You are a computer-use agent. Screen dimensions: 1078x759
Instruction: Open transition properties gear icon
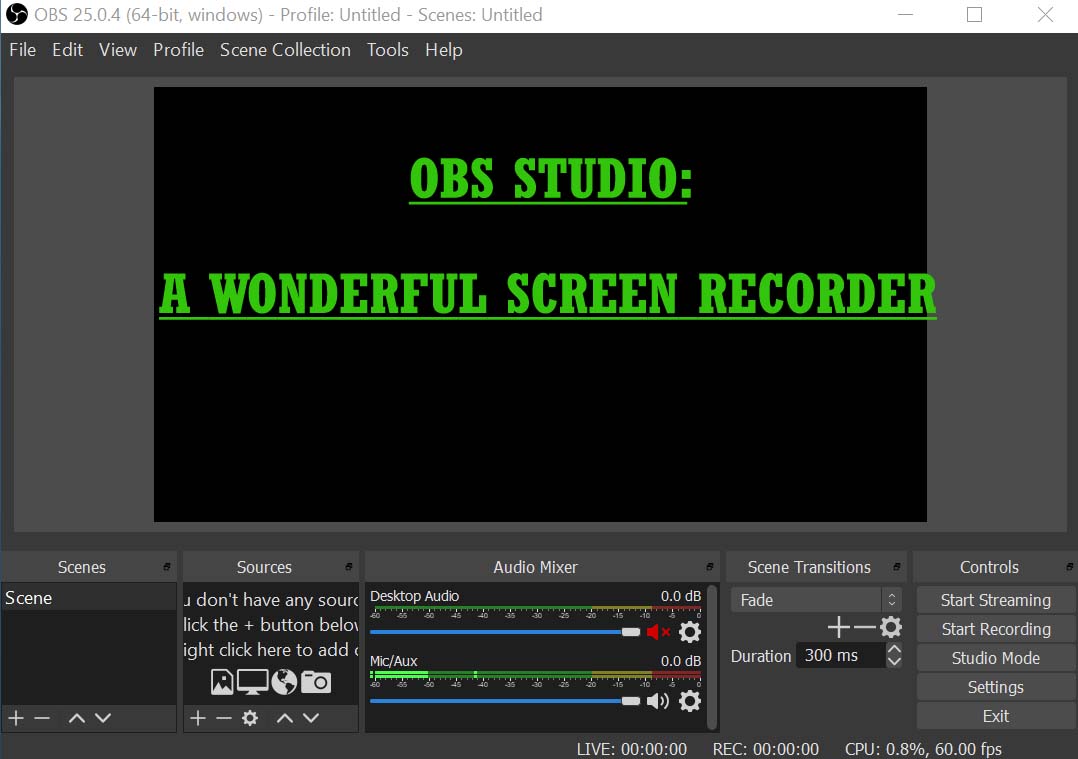pos(890,627)
